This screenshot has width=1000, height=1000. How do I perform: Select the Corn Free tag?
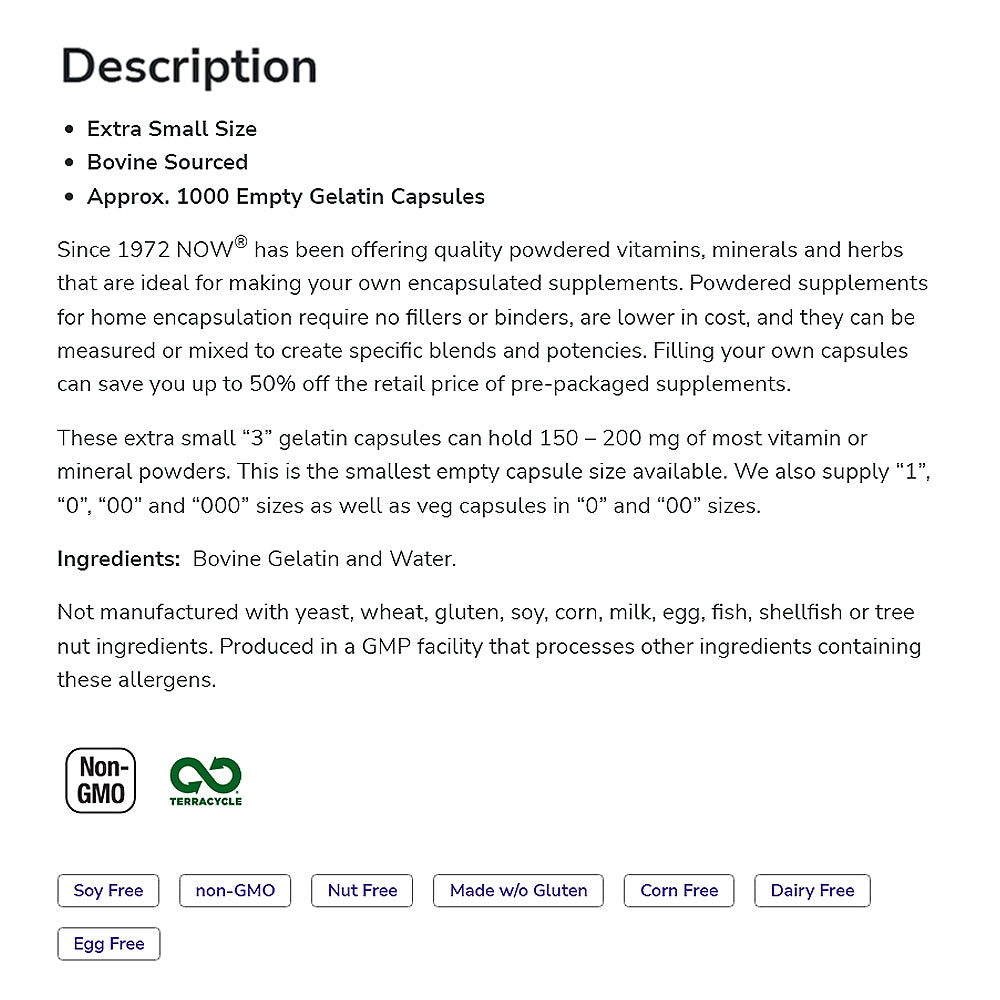coord(679,890)
